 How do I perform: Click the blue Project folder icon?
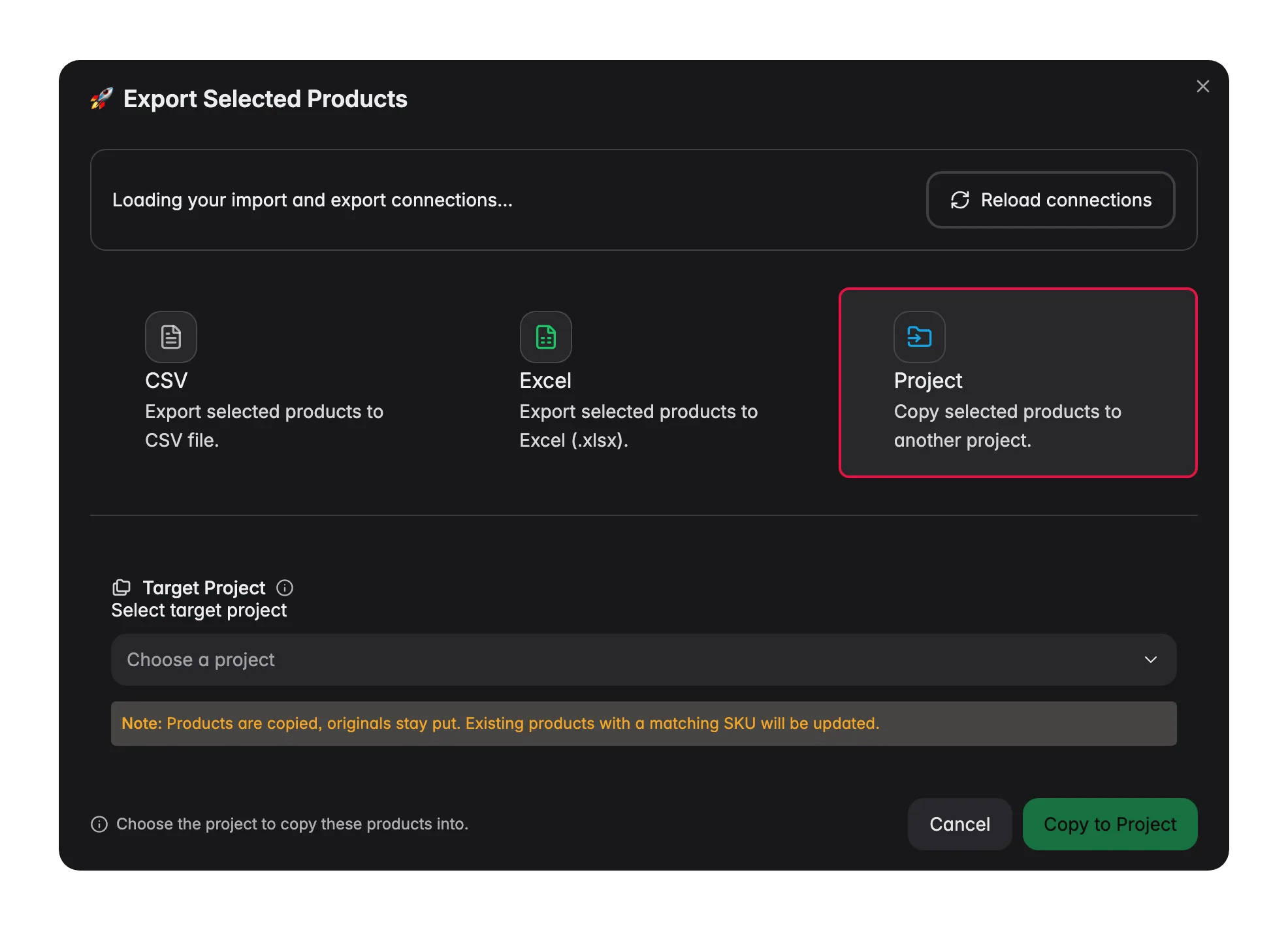point(920,337)
